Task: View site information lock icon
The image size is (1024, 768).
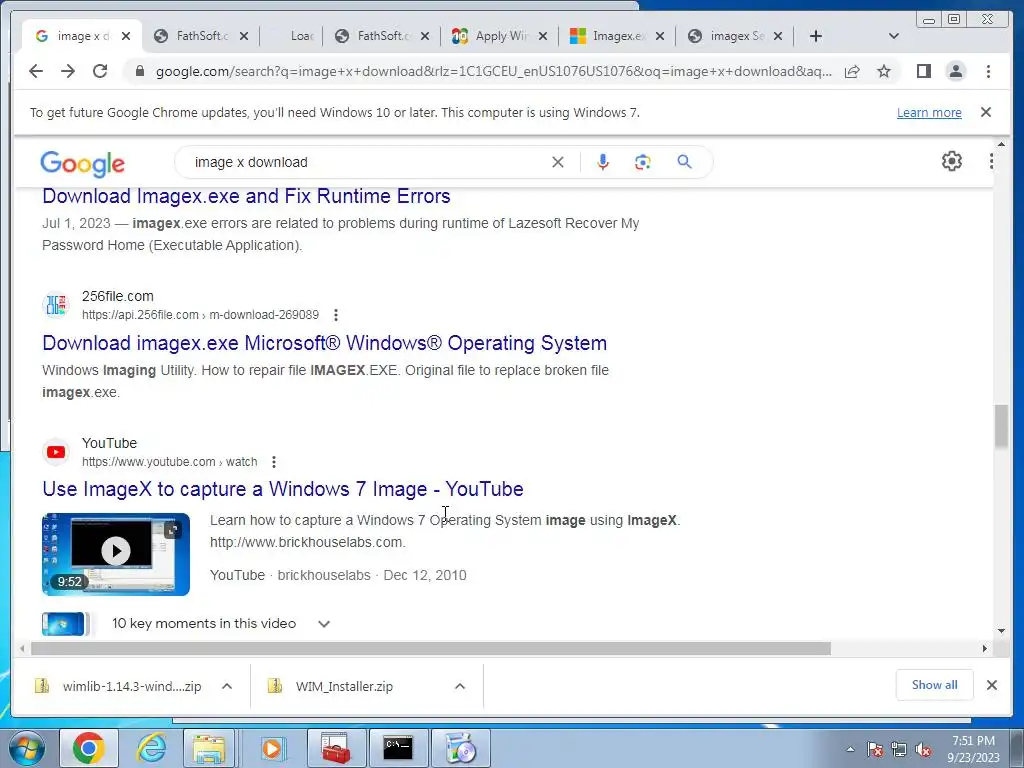Action: point(139,71)
